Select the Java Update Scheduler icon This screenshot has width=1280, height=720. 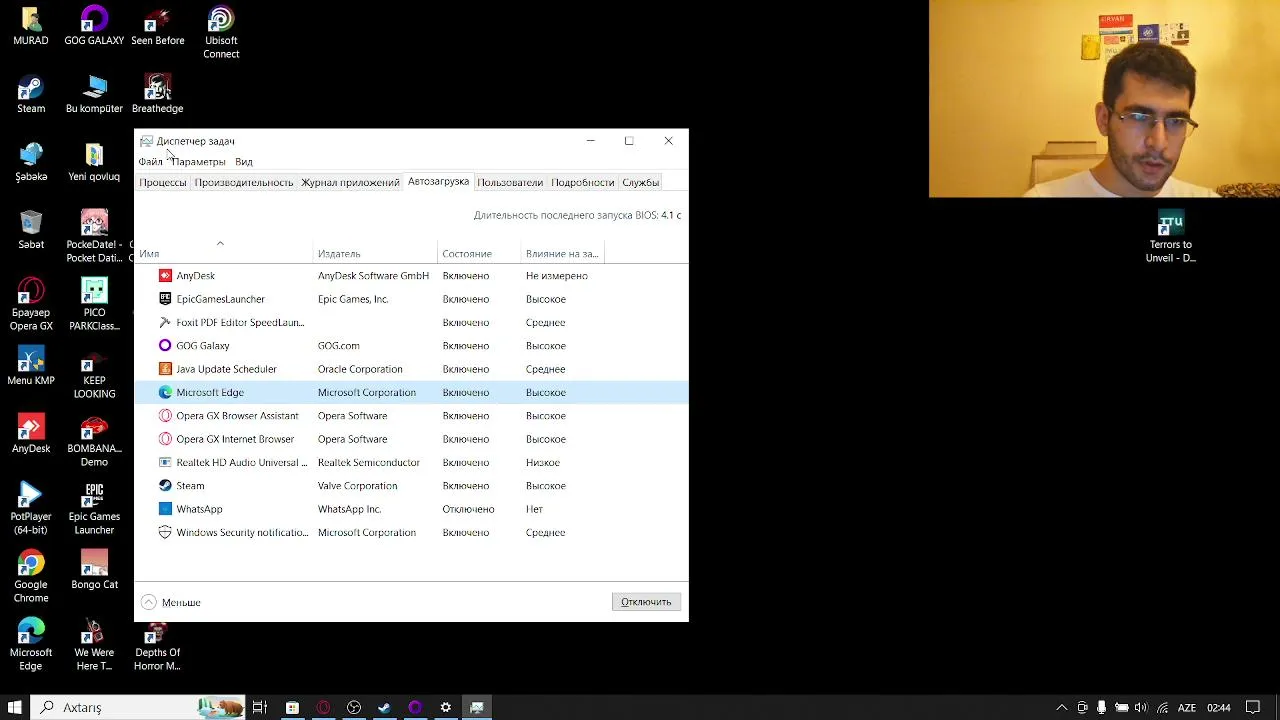(x=165, y=369)
